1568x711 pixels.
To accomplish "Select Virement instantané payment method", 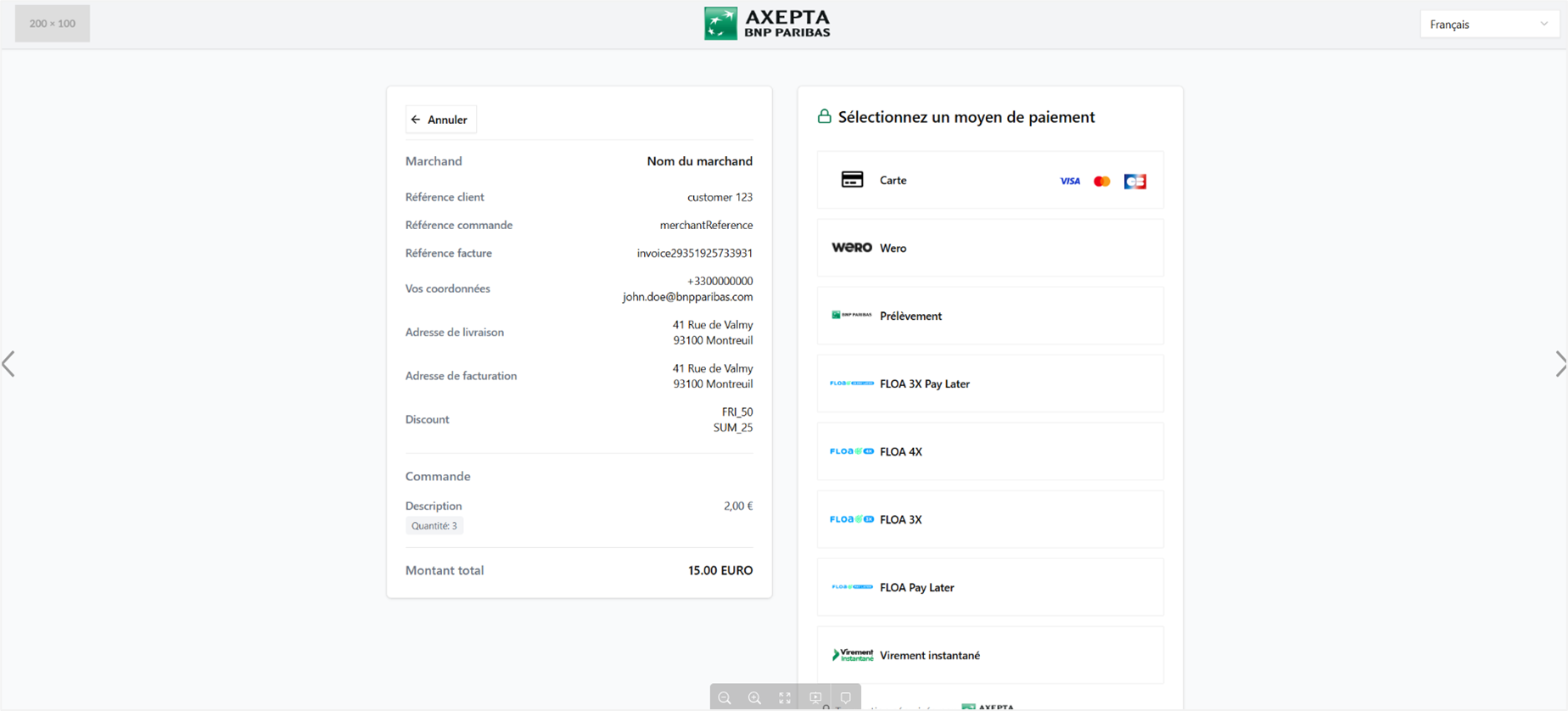I will tap(989, 655).
